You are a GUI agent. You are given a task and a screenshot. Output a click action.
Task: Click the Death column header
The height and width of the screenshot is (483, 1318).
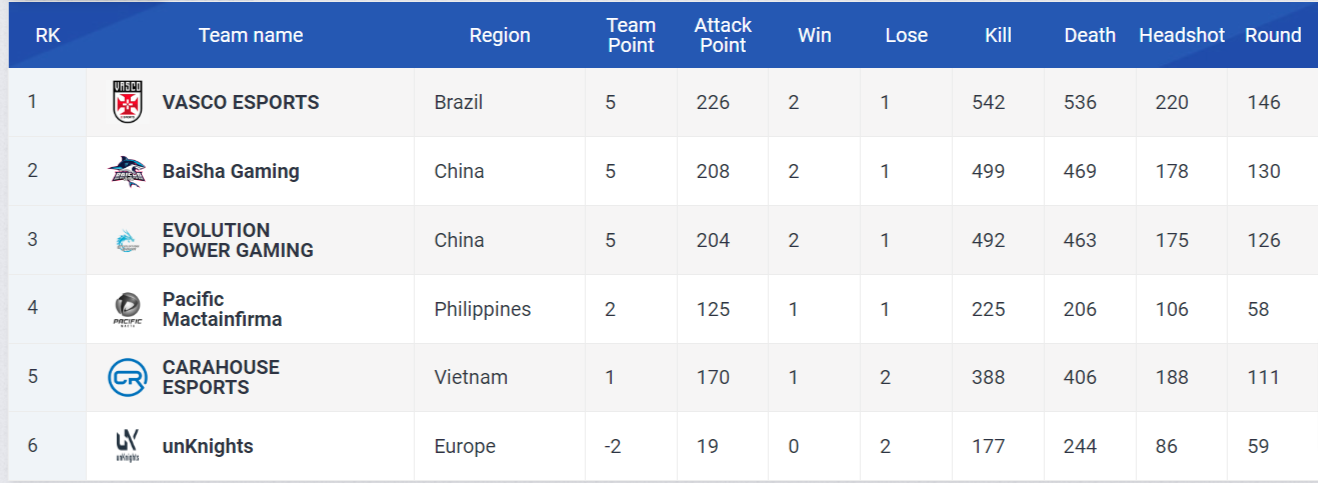coord(1089,35)
